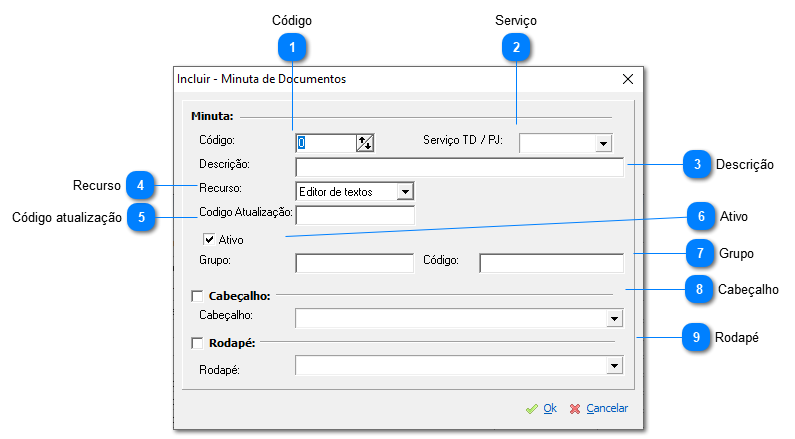The image size is (795, 439).
Task: Click callout marker number 8 for Cabeçalho
Action: (697, 289)
